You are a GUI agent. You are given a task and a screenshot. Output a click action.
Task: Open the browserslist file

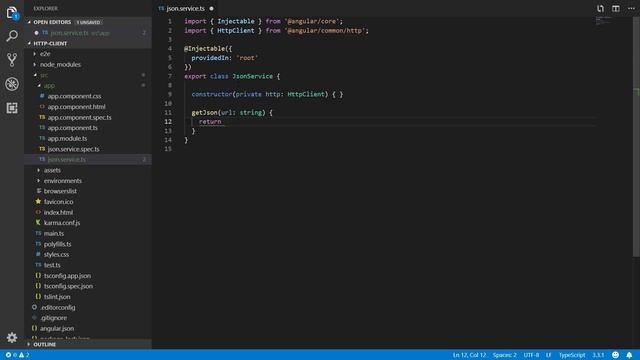[60, 191]
